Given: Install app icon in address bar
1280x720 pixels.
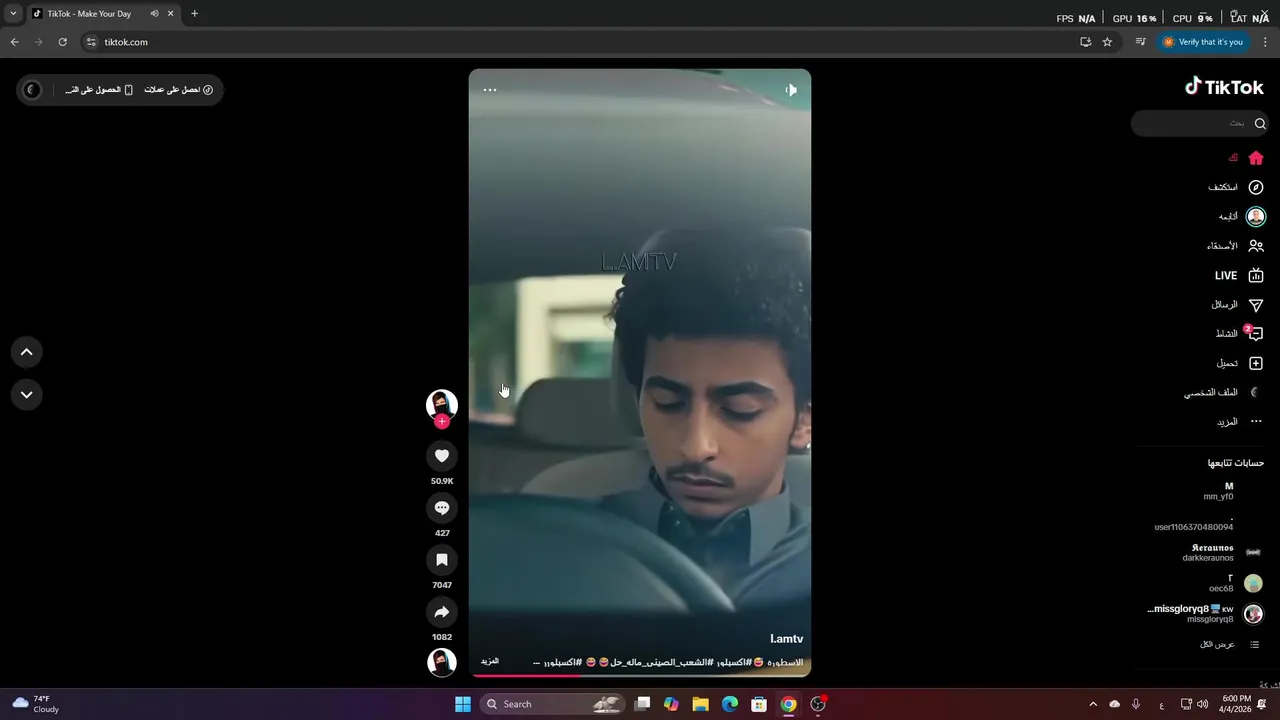Looking at the screenshot, I should click(1085, 42).
